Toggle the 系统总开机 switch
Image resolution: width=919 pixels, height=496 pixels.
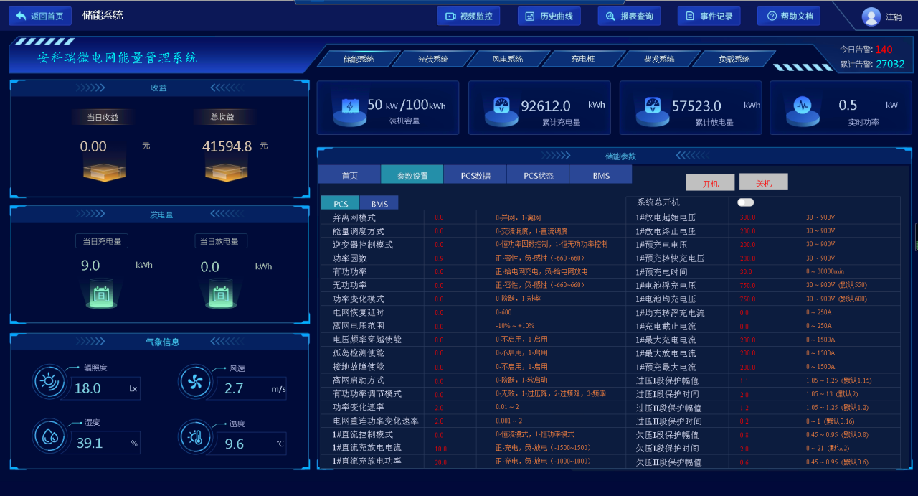(746, 202)
